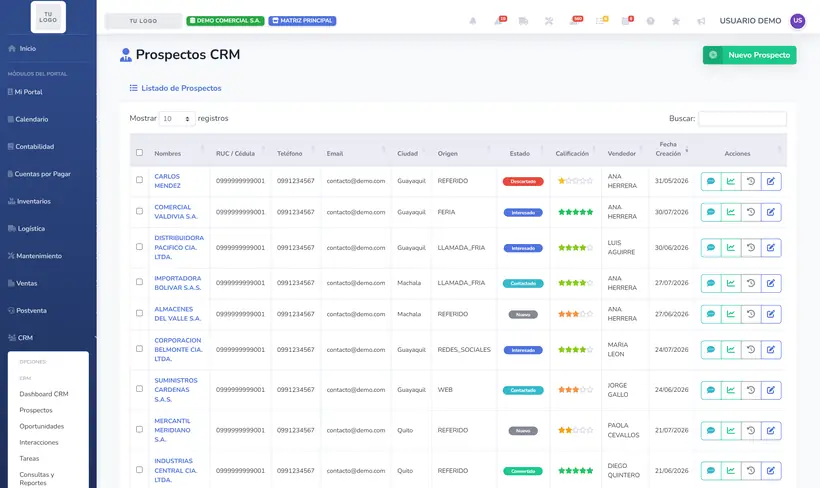Click the favorites star icon in top bar
Image resolution: width=820 pixels, height=488 pixels.
pyautogui.click(x=676, y=21)
